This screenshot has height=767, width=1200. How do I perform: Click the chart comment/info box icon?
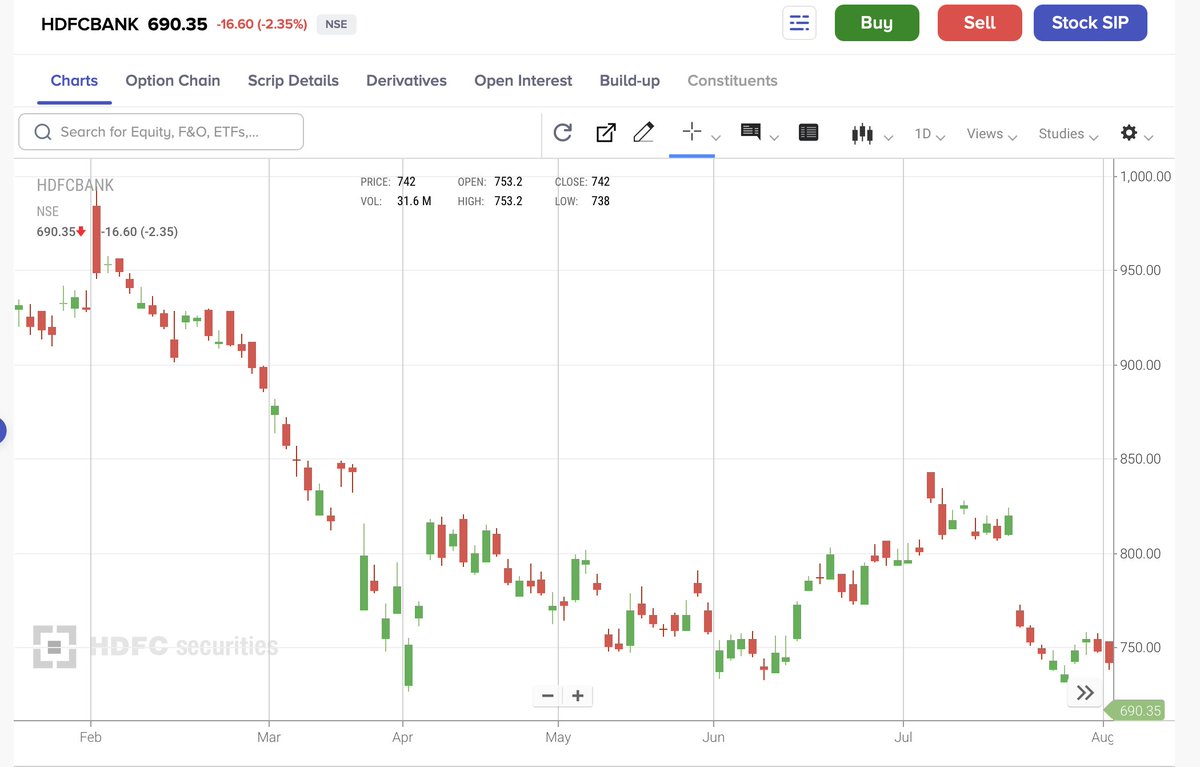pyautogui.click(x=750, y=132)
